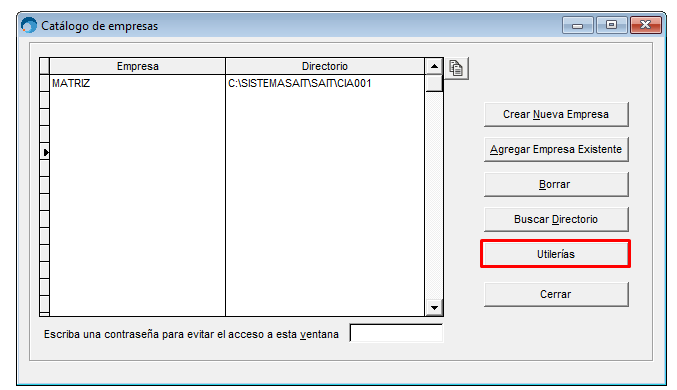Click the scroll down arrow of the company list
The height and width of the screenshot is (390, 677).
click(x=434, y=308)
